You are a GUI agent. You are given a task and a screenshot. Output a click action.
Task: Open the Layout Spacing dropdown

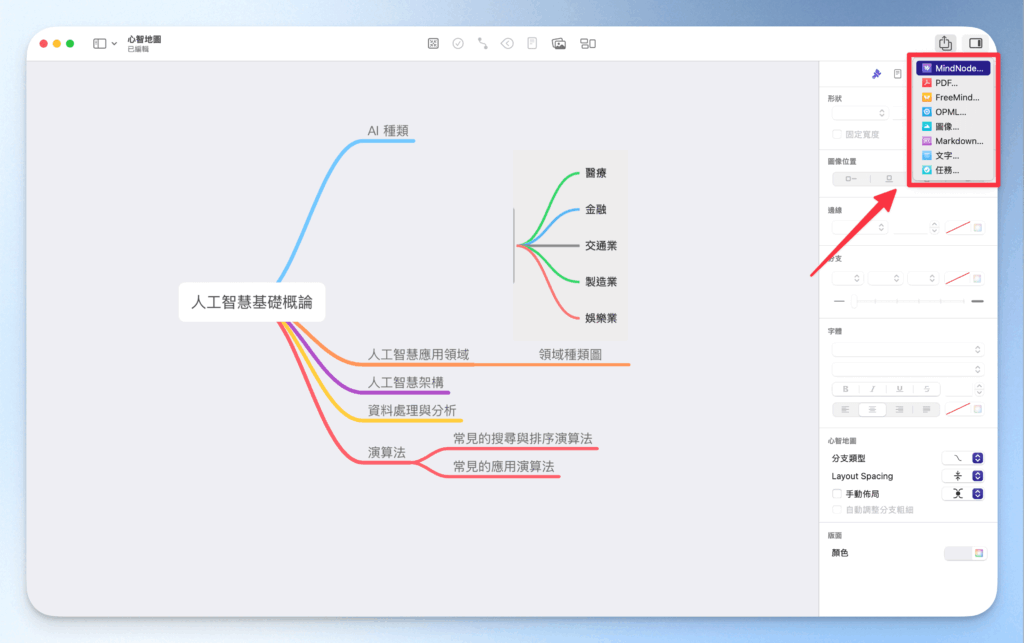(x=962, y=475)
